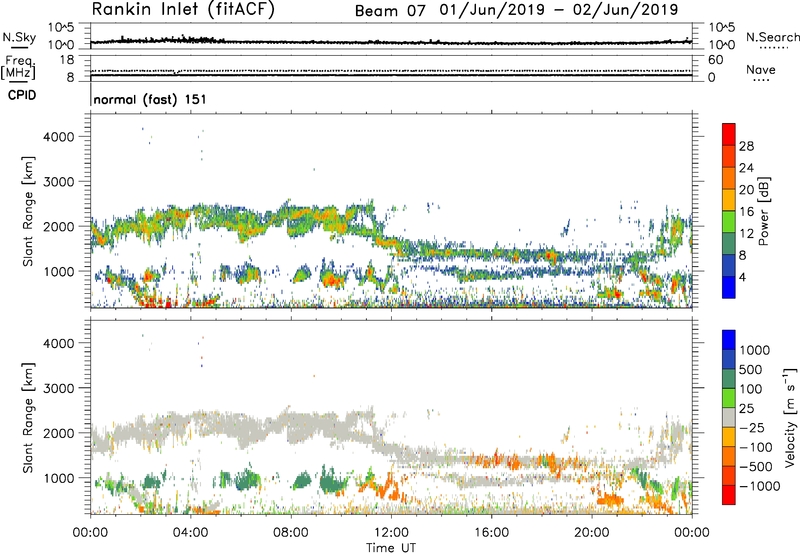
Task: Click the 'N.Sky' legend label
Action: pyautogui.click(x=19, y=37)
